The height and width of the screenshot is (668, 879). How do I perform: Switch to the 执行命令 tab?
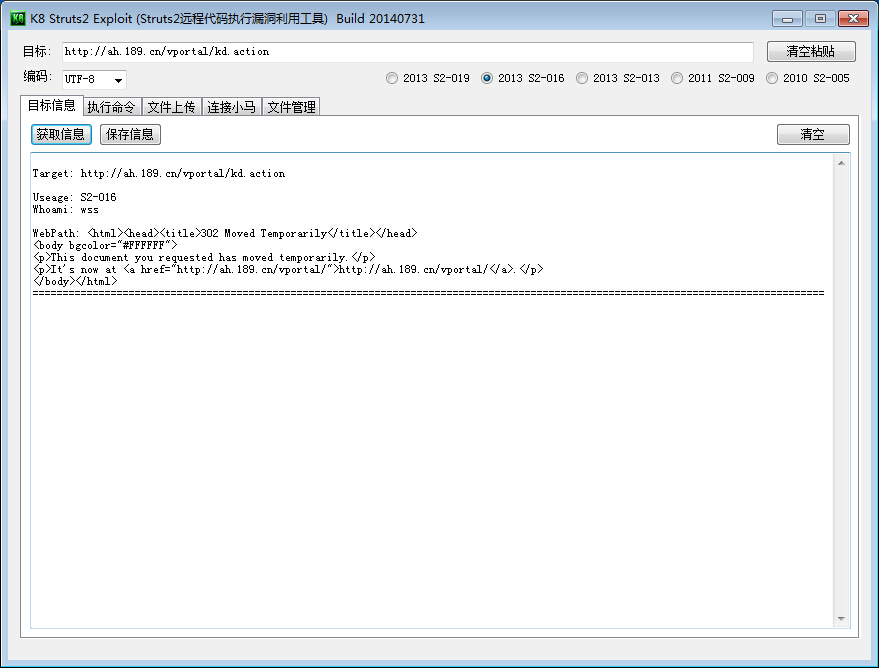click(112, 107)
